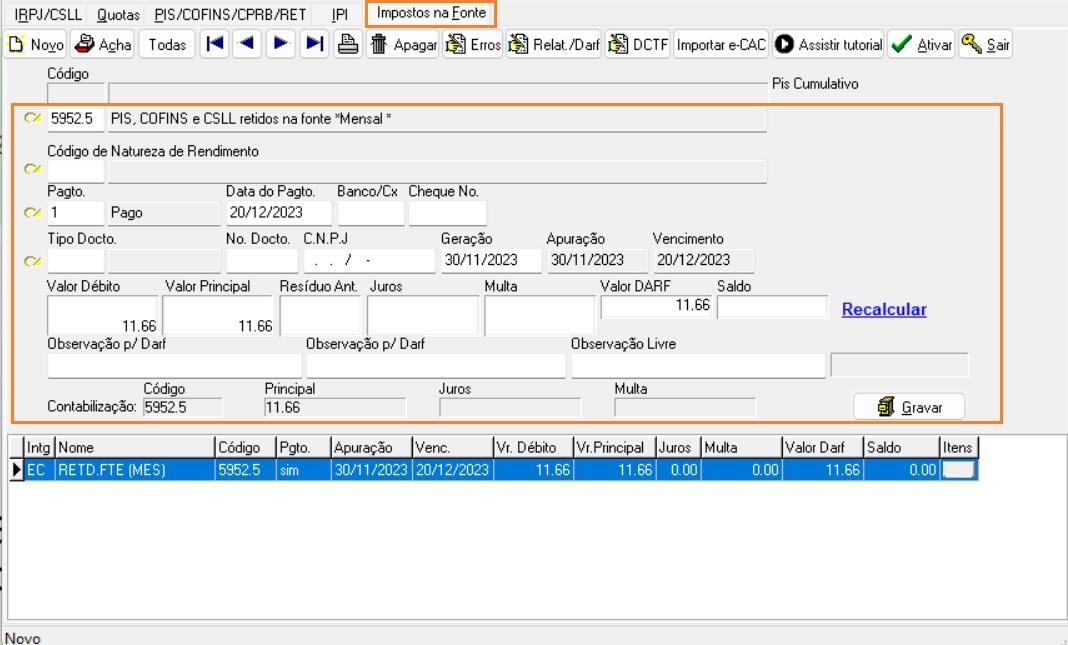Open the PIS/COFINS/CPRB/RET tab
This screenshot has height=645, width=1068.
coord(230,14)
